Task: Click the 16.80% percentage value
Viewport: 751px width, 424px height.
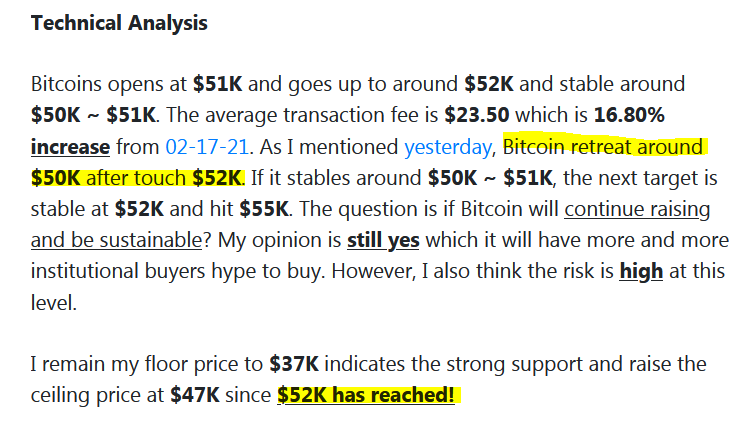Action: click(629, 115)
